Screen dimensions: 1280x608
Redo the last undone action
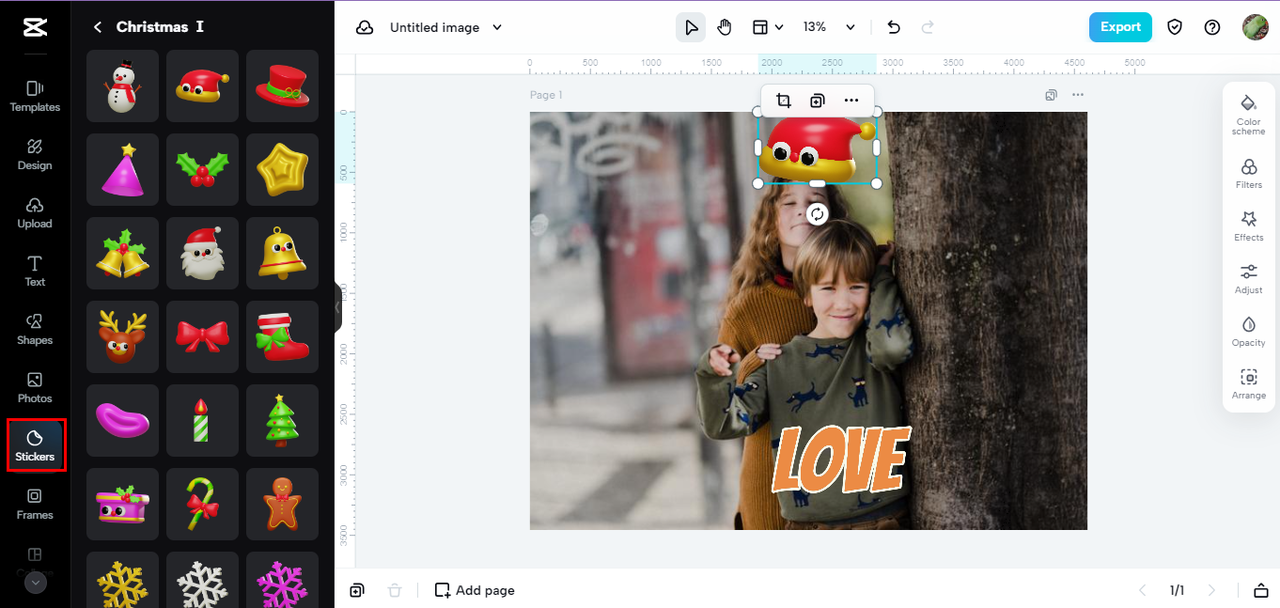927,27
